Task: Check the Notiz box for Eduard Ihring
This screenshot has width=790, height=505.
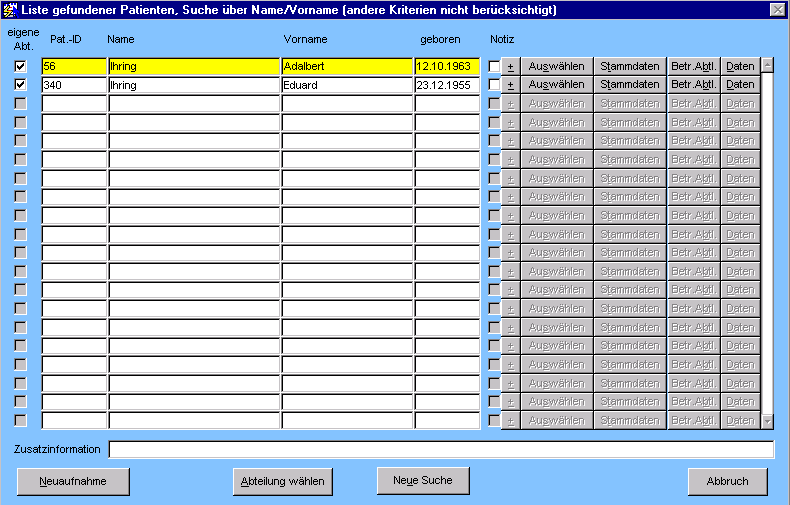Action: [494, 85]
